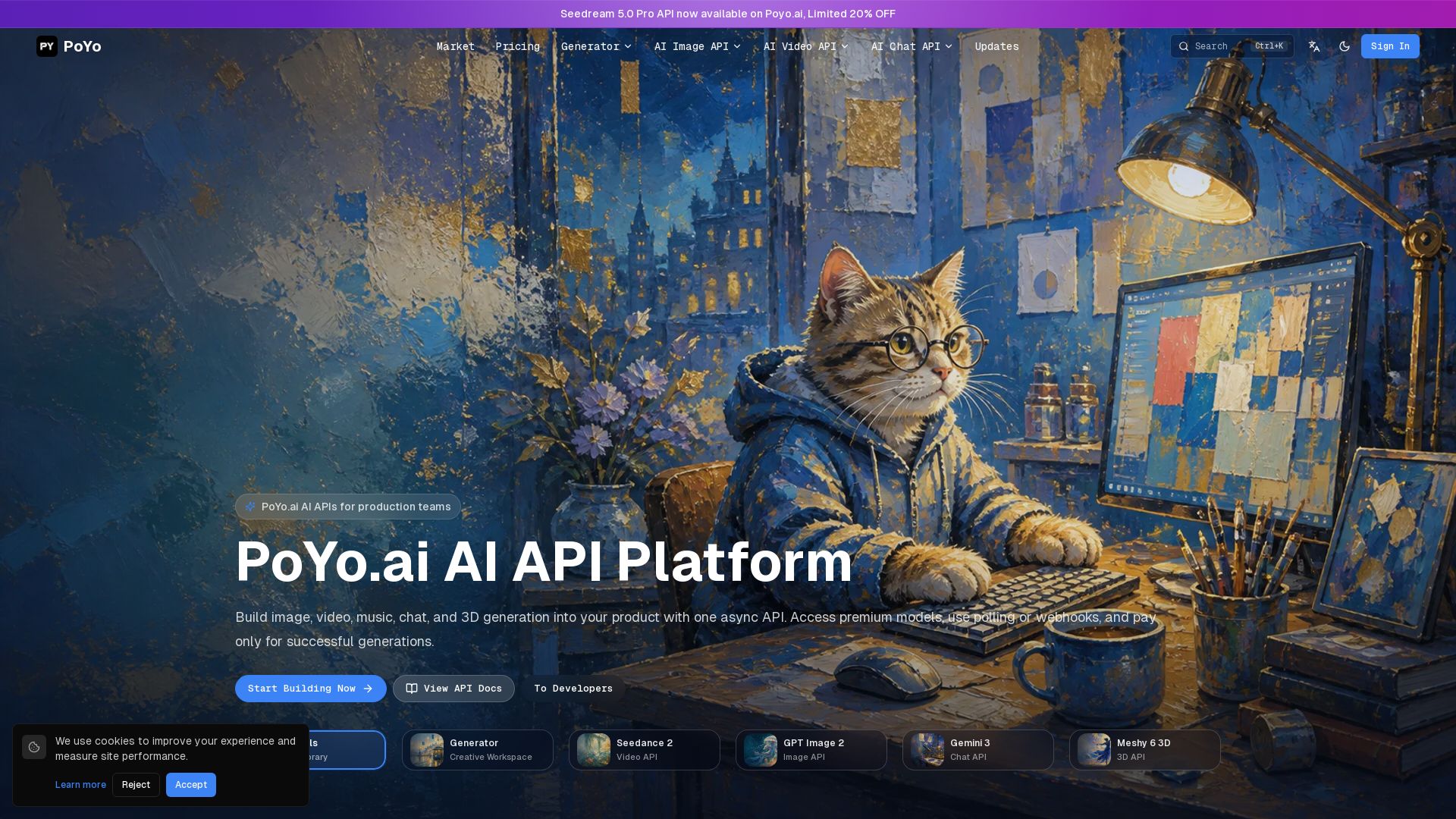The image size is (1456, 819).
Task: Click the PoYo brand name text
Action: [x=83, y=46]
